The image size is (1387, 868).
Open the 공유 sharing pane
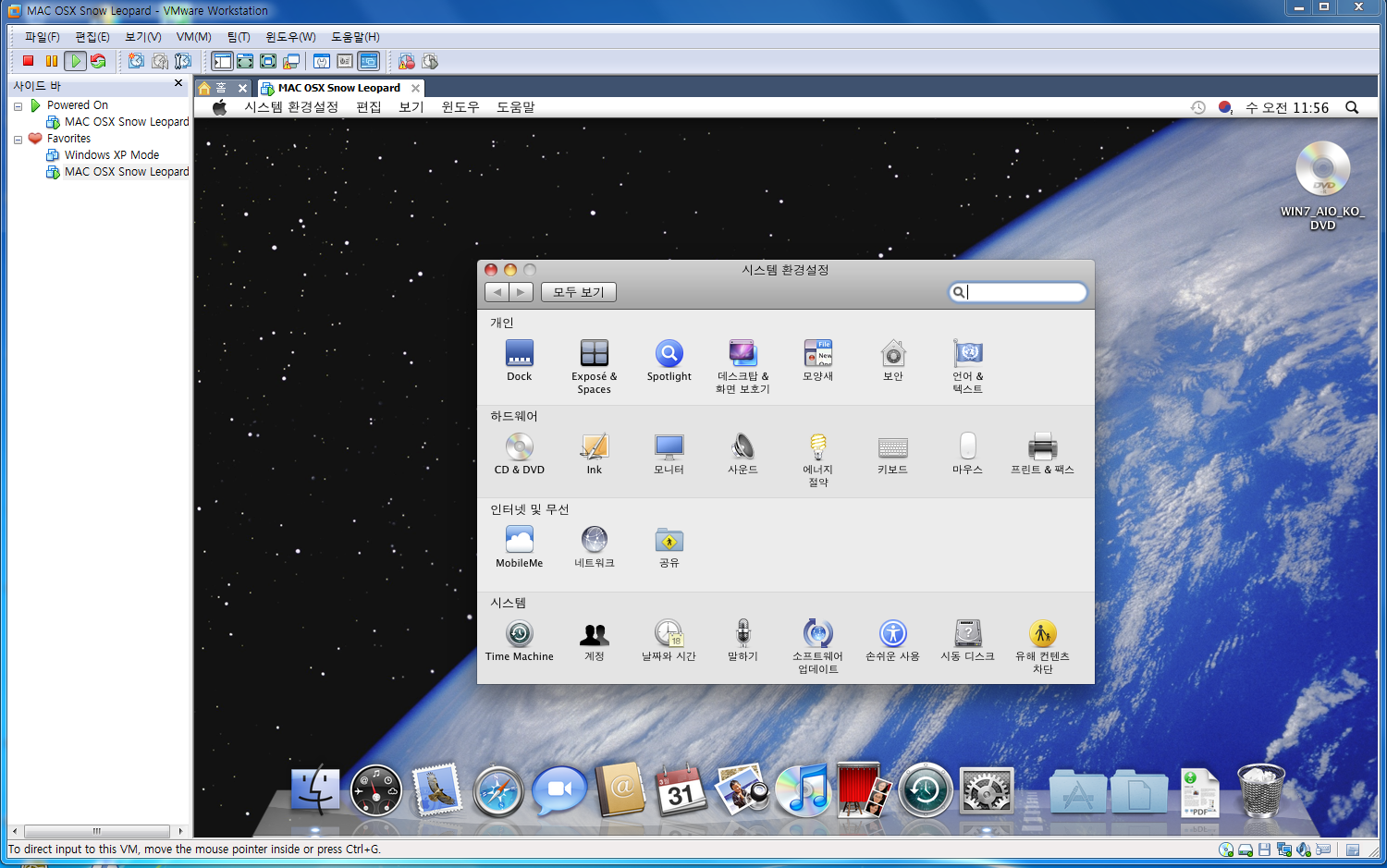(669, 547)
